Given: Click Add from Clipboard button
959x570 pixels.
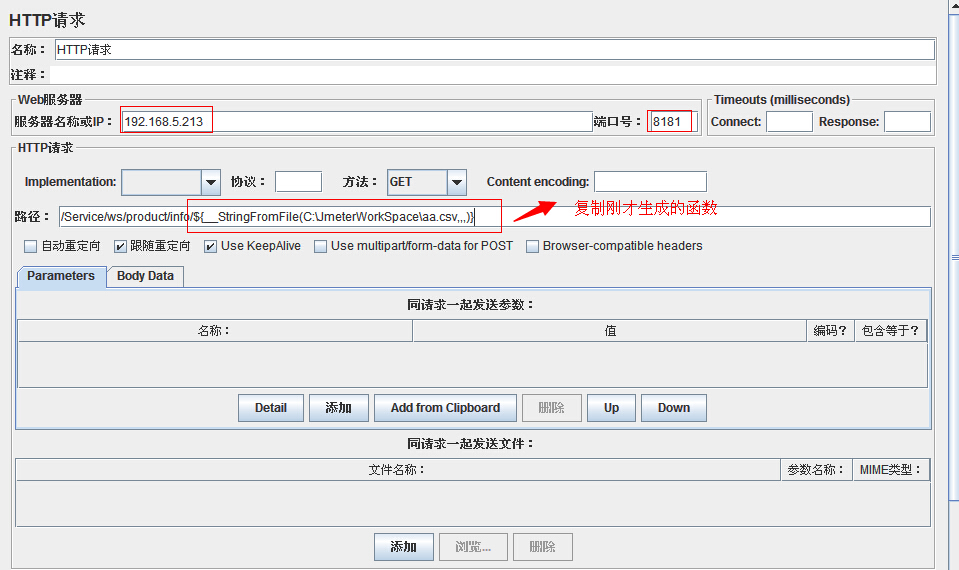Looking at the screenshot, I should click(445, 408).
